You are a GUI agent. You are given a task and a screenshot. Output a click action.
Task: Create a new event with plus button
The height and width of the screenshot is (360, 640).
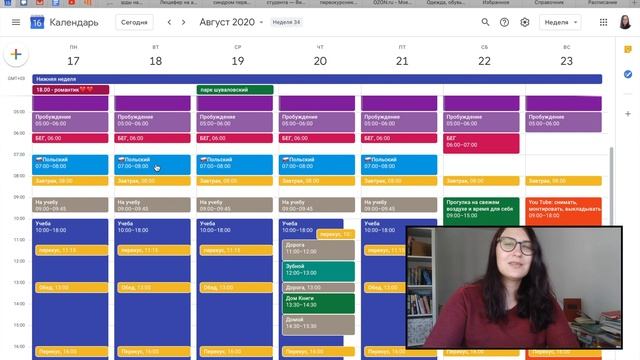coord(16,54)
